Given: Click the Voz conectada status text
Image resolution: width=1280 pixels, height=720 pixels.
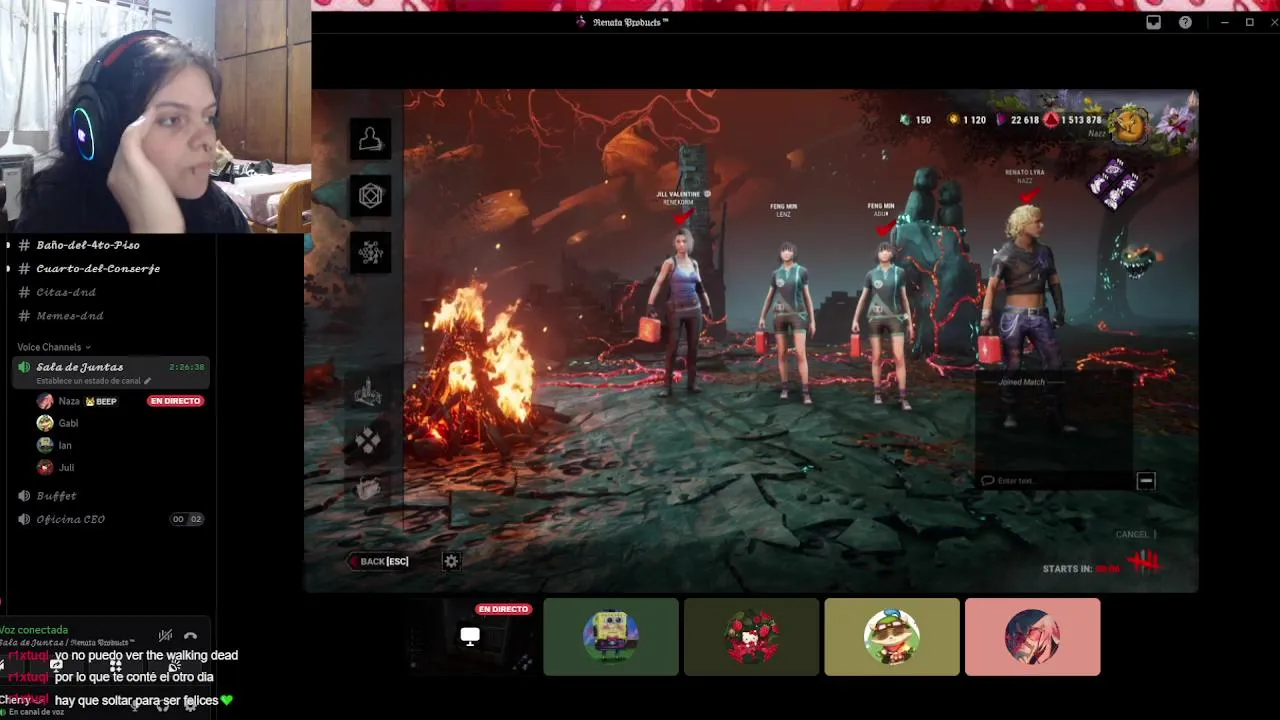Looking at the screenshot, I should 34,630.
